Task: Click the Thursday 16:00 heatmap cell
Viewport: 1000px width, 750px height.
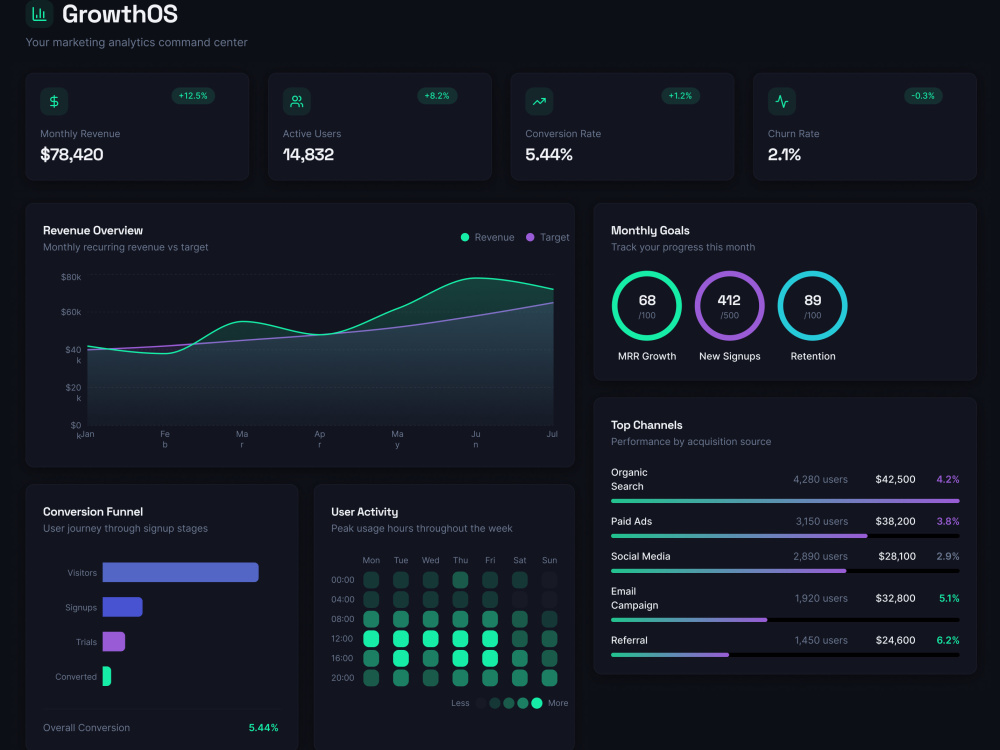Action: click(460, 658)
